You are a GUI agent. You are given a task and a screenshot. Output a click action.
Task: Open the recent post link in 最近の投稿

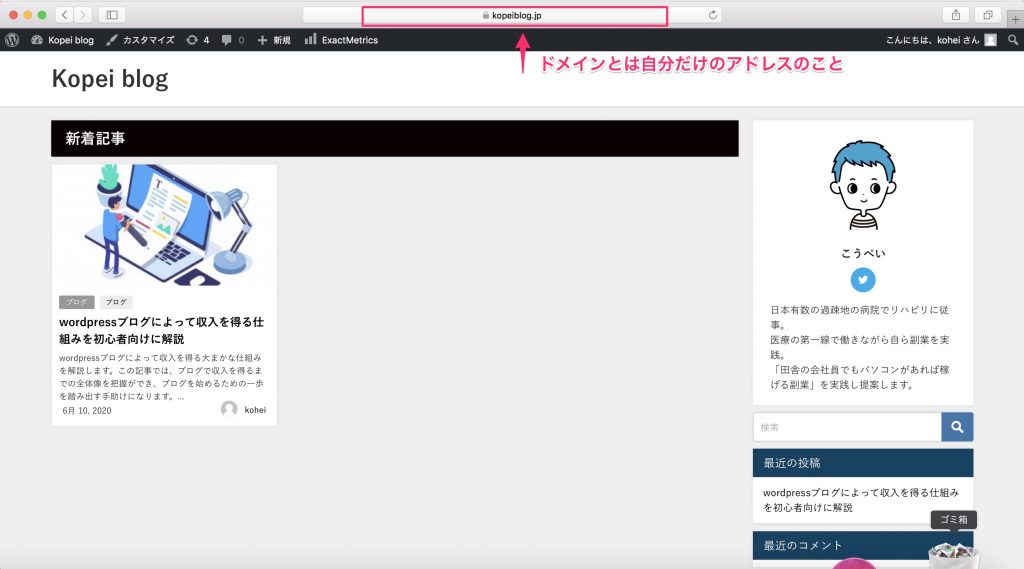click(x=860, y=500)
